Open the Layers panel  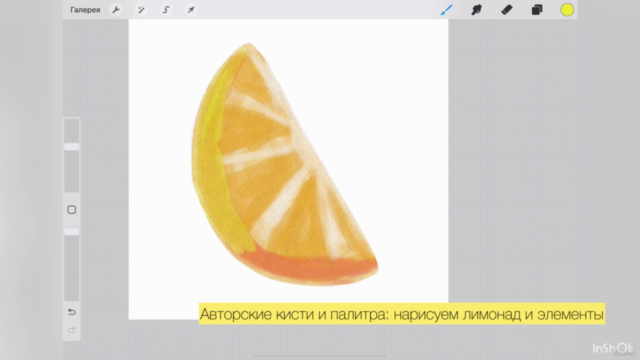point(537,10)
